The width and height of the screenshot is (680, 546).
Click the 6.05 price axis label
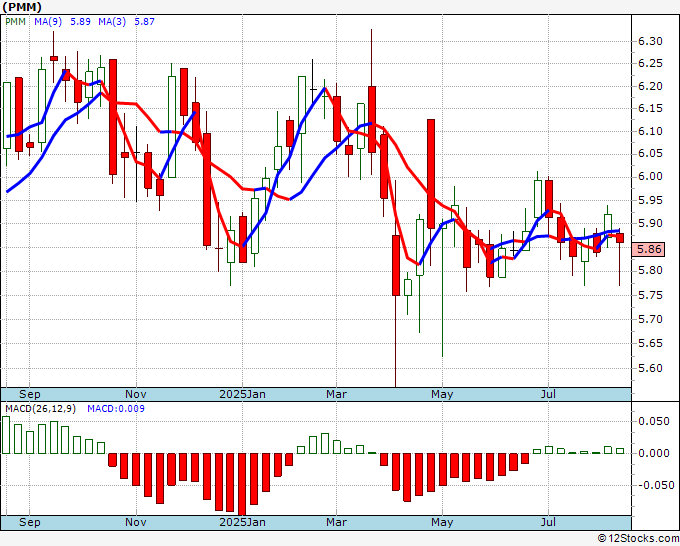click(650, 154)
